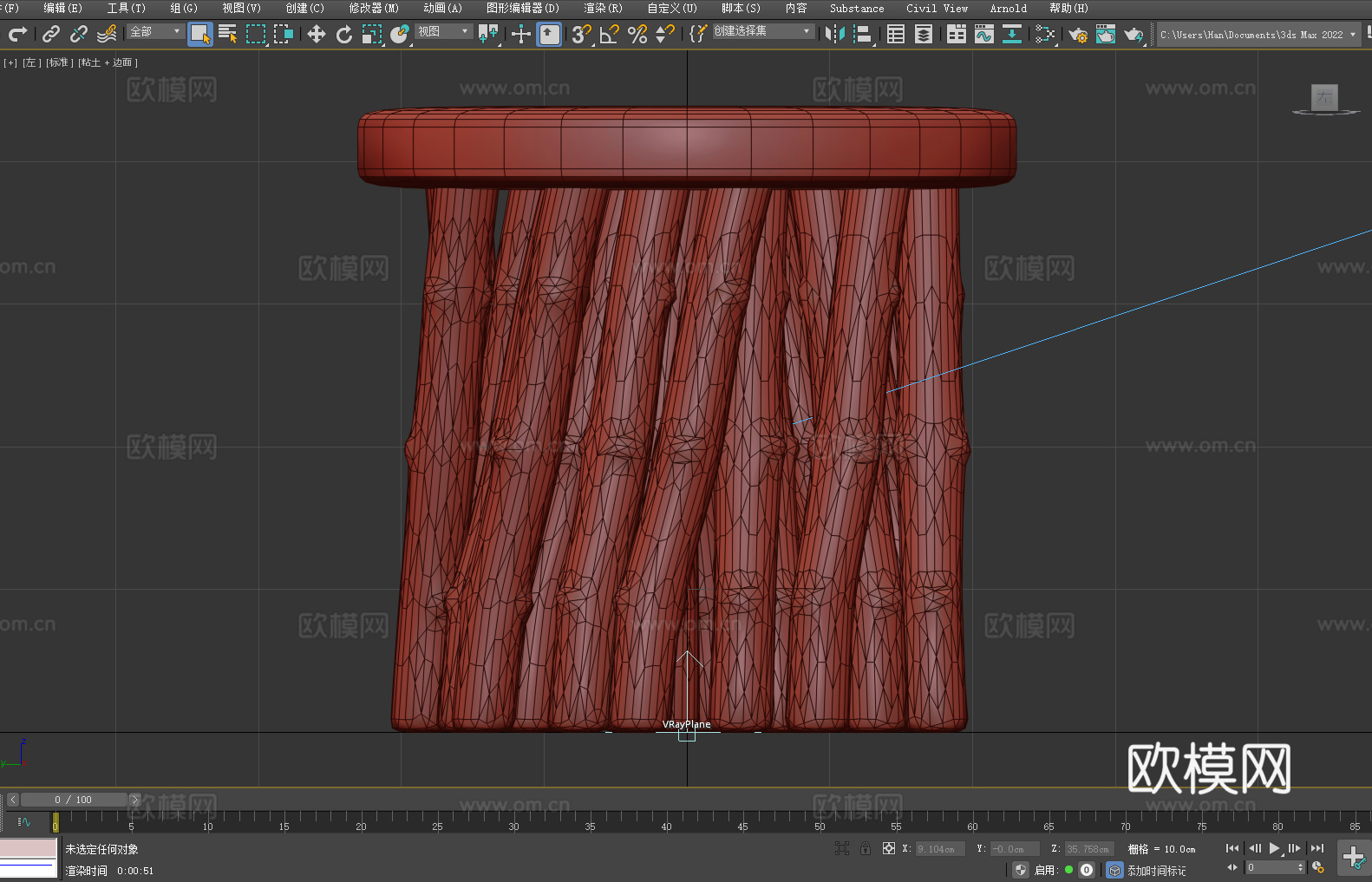Image resolution: width=1372 pixels, height=882 pixels.
Task: Step time slider left arrow
Action: coord(13,800)
